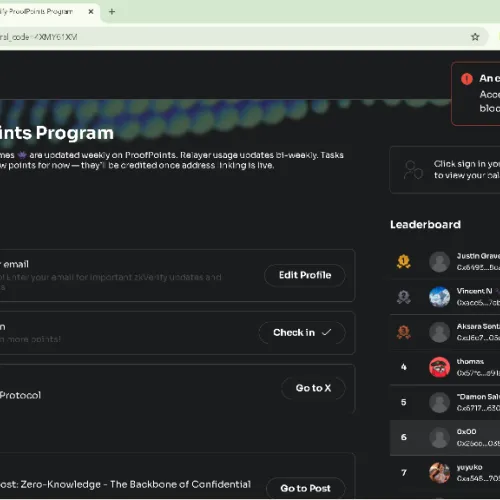The height and width of the screenshot is (500, 500).
Task: Open Vincent N's avatar
Action: (x=439, y=297)
